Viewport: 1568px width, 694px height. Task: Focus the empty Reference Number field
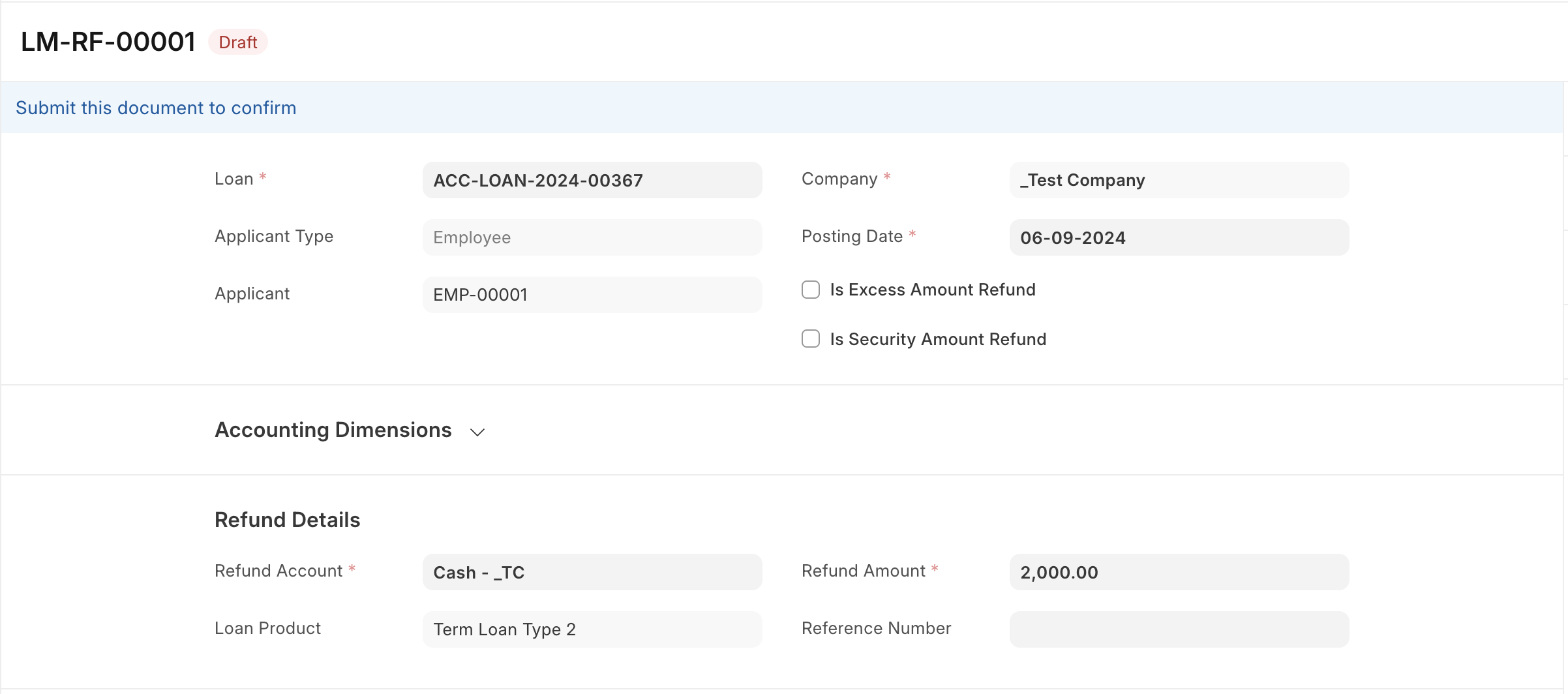(1179, 629)
